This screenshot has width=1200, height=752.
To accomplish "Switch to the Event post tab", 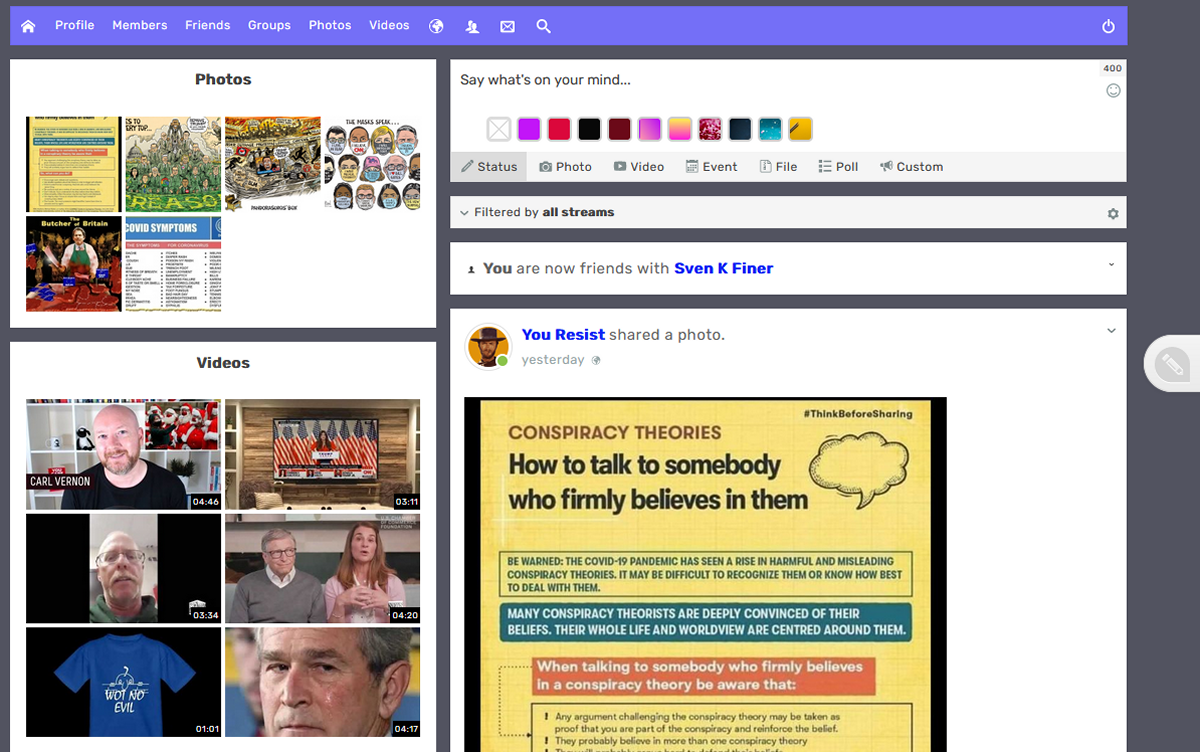I will (712, 167).
